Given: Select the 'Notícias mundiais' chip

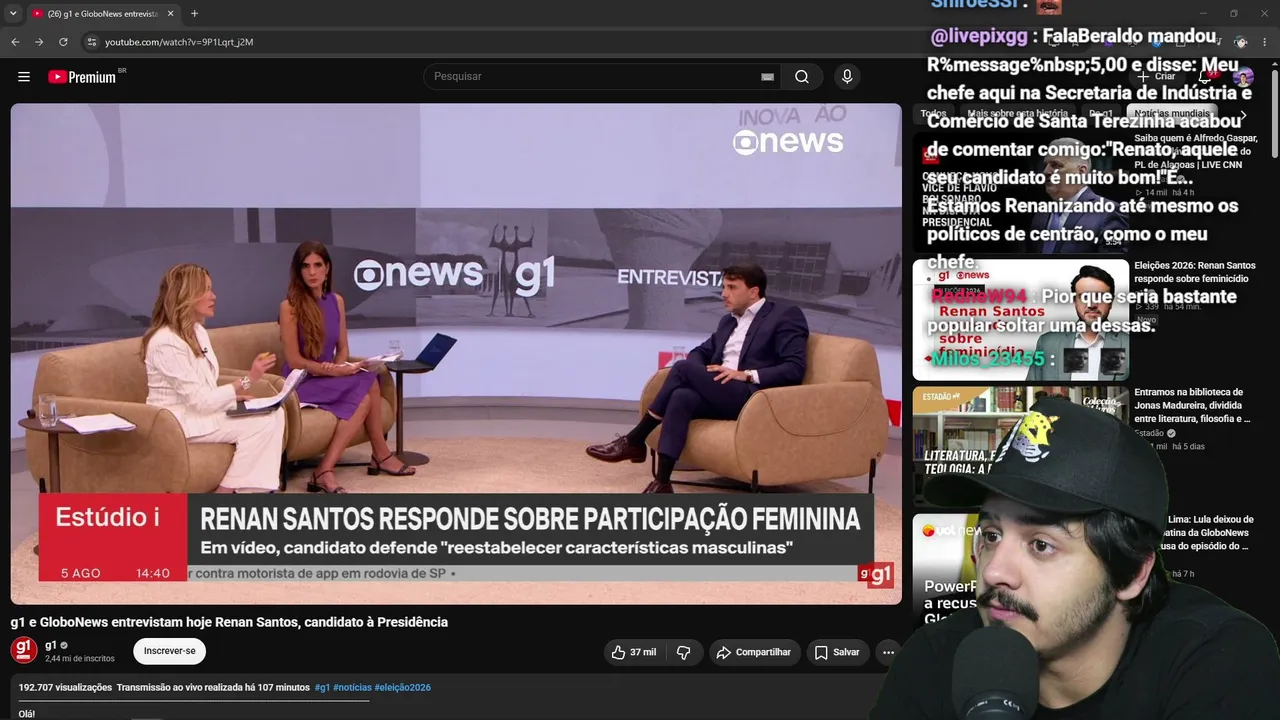Looking at the screenshot, I should (1172, 114).
